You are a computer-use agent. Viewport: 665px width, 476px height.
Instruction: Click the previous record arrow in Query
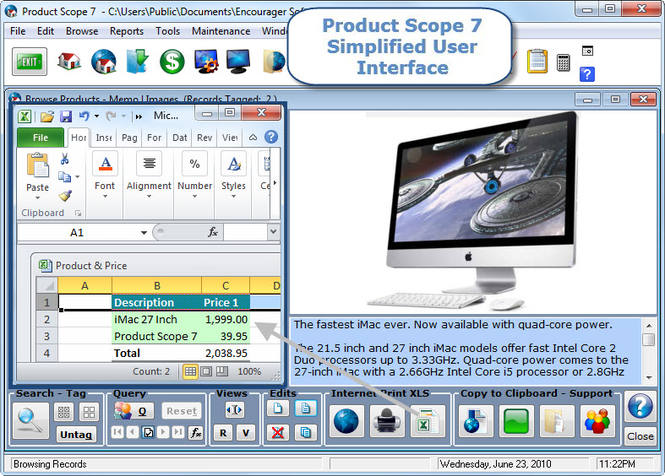click(x=133, y=432)
